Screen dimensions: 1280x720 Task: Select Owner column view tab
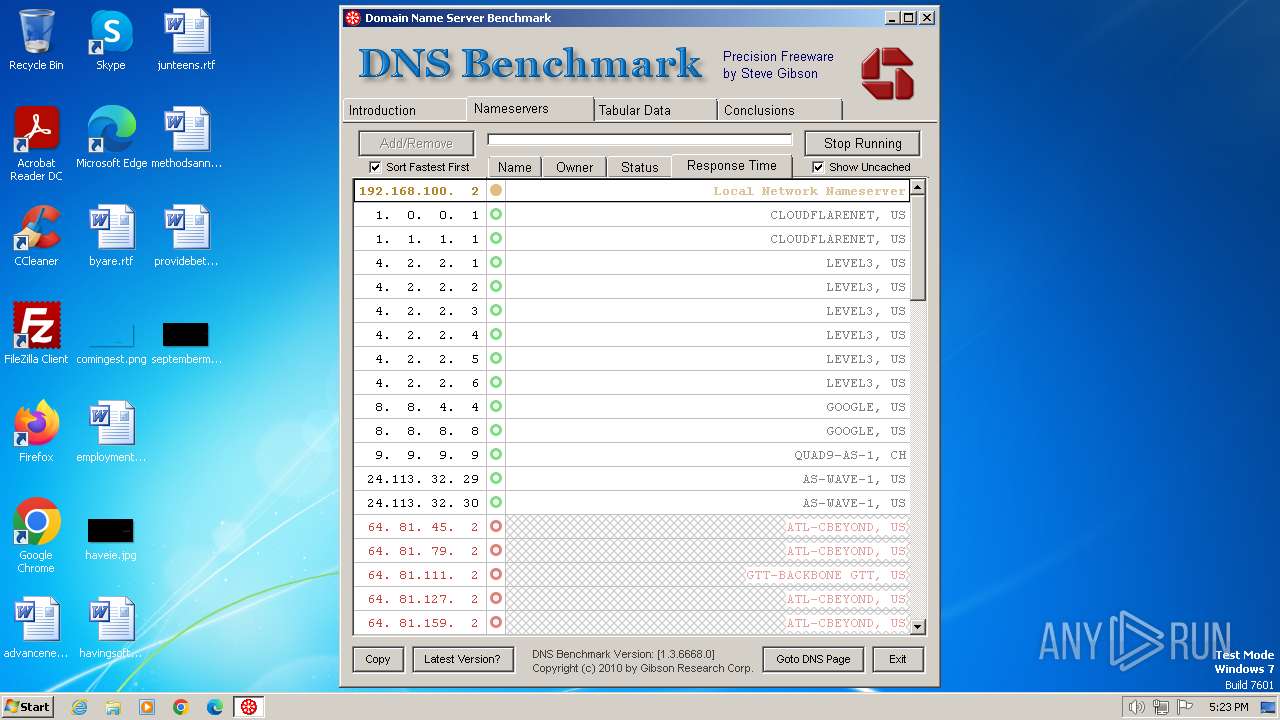(575, 167)
